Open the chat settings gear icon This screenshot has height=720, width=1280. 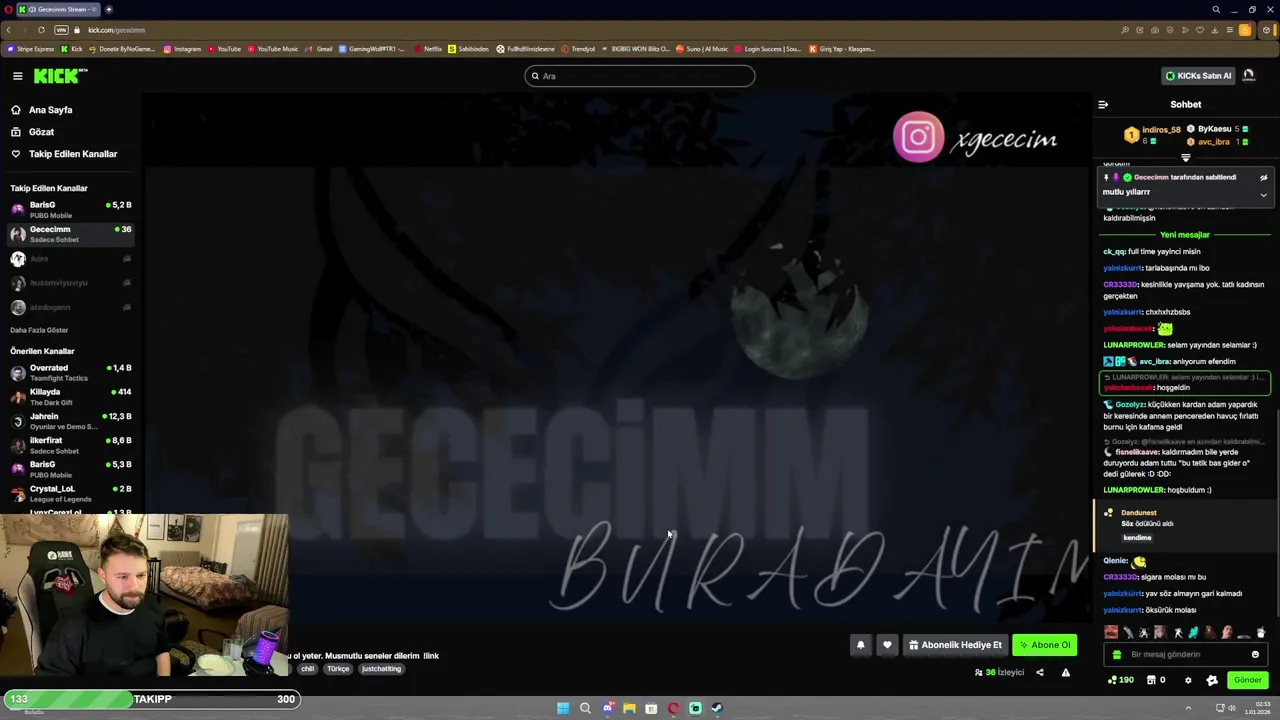point(1188,680)
